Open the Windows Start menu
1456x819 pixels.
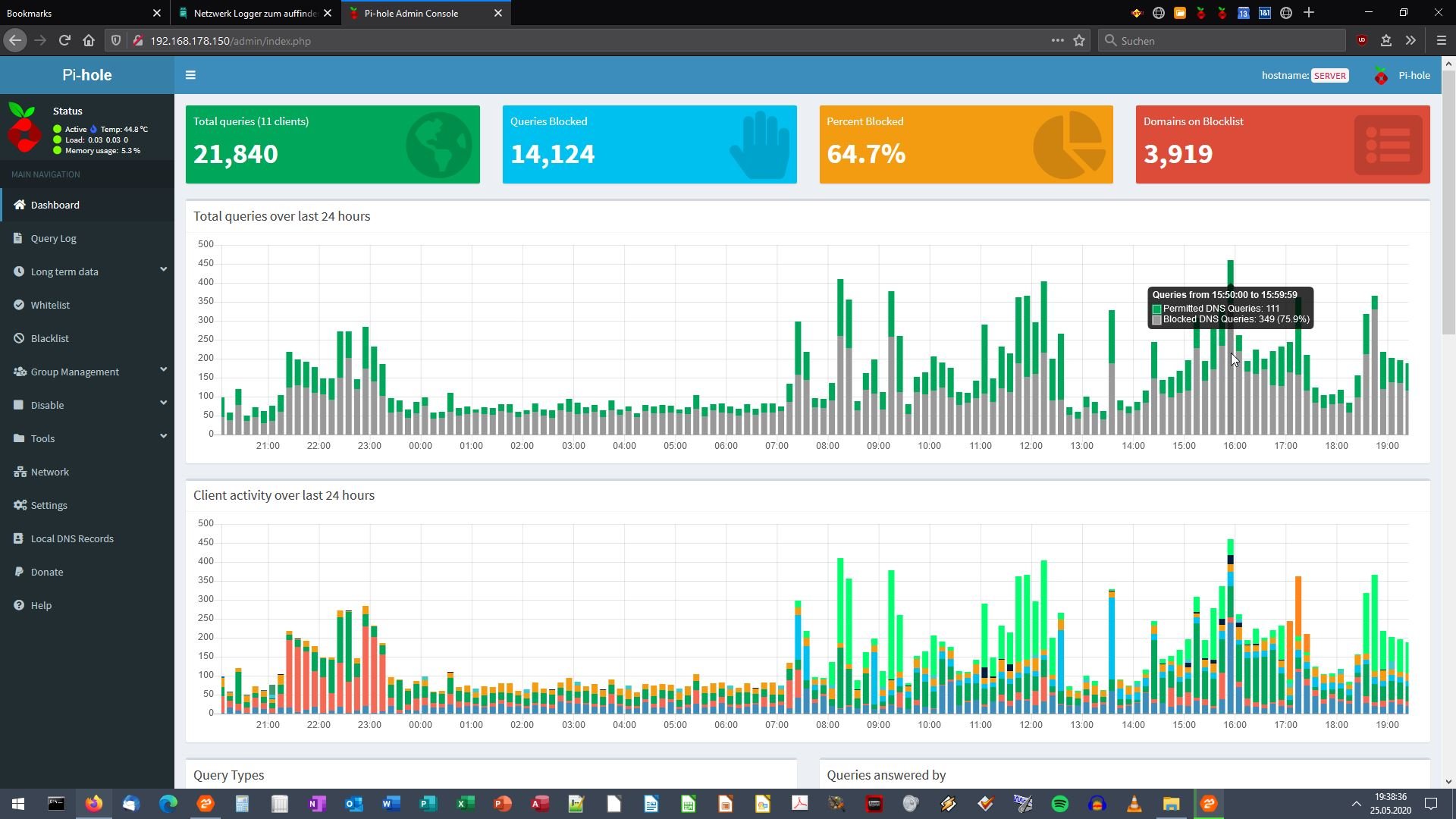click(x=18, y=804)
